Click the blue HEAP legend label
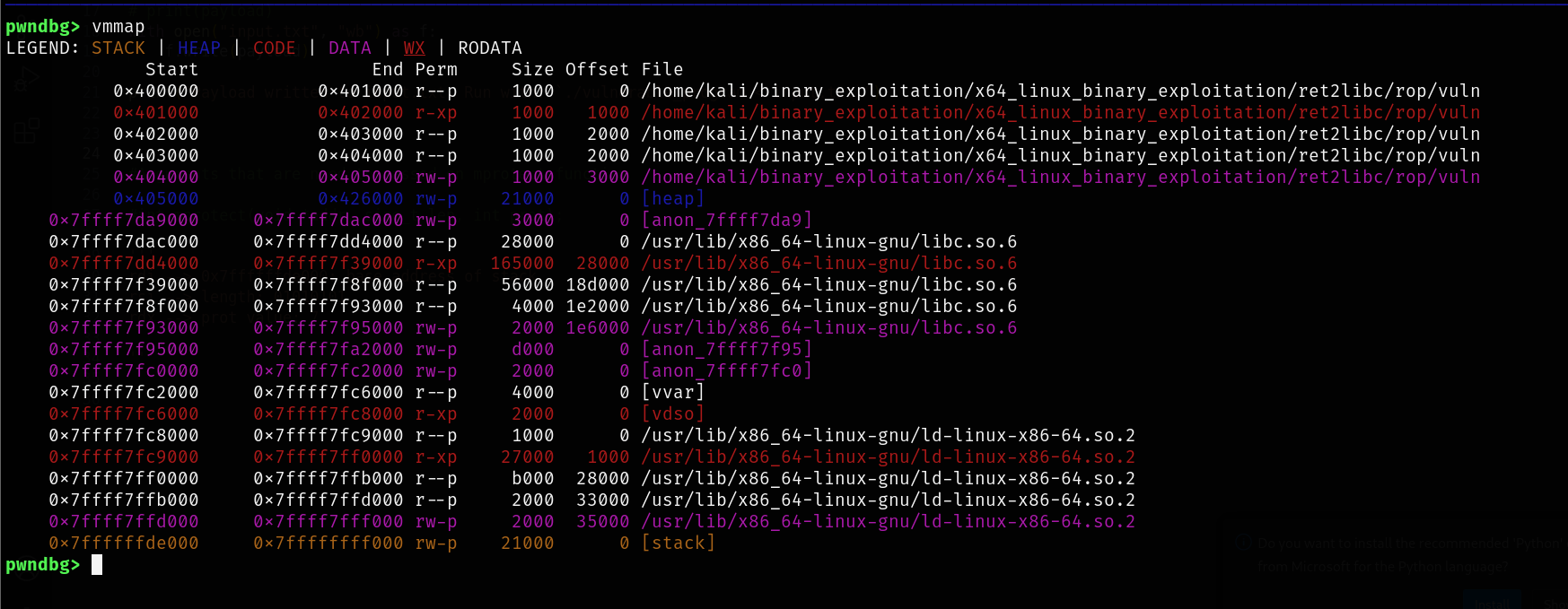Viewport: 1568px width, 609px height. [198, 48]
